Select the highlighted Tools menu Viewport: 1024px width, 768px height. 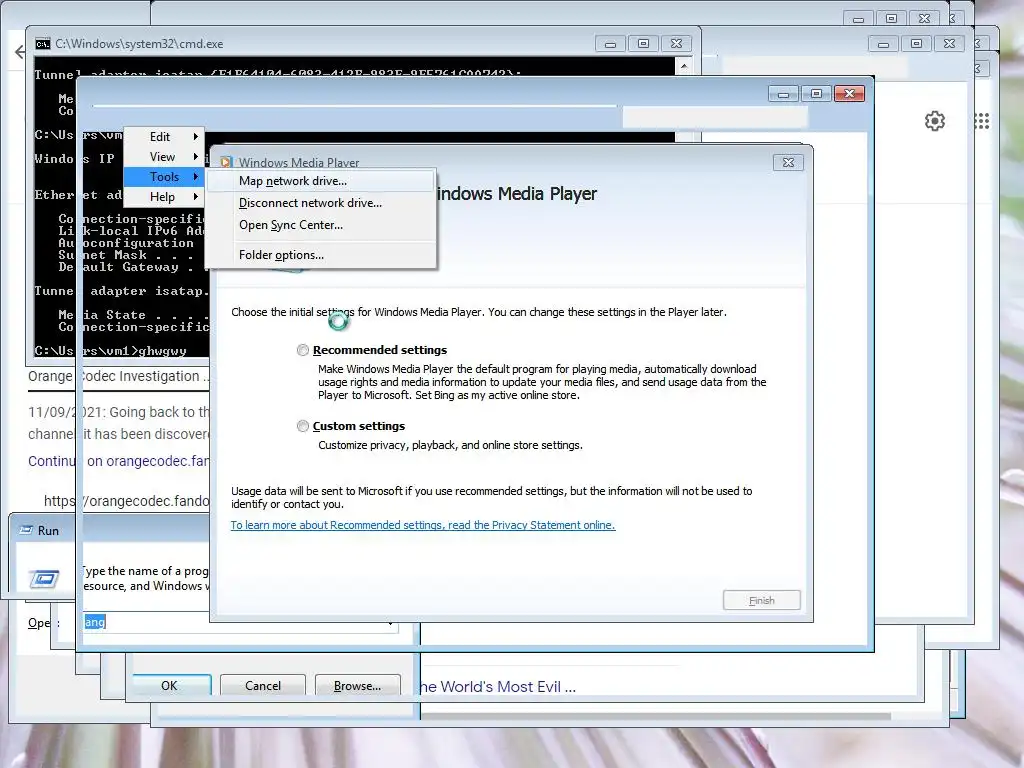164,177
